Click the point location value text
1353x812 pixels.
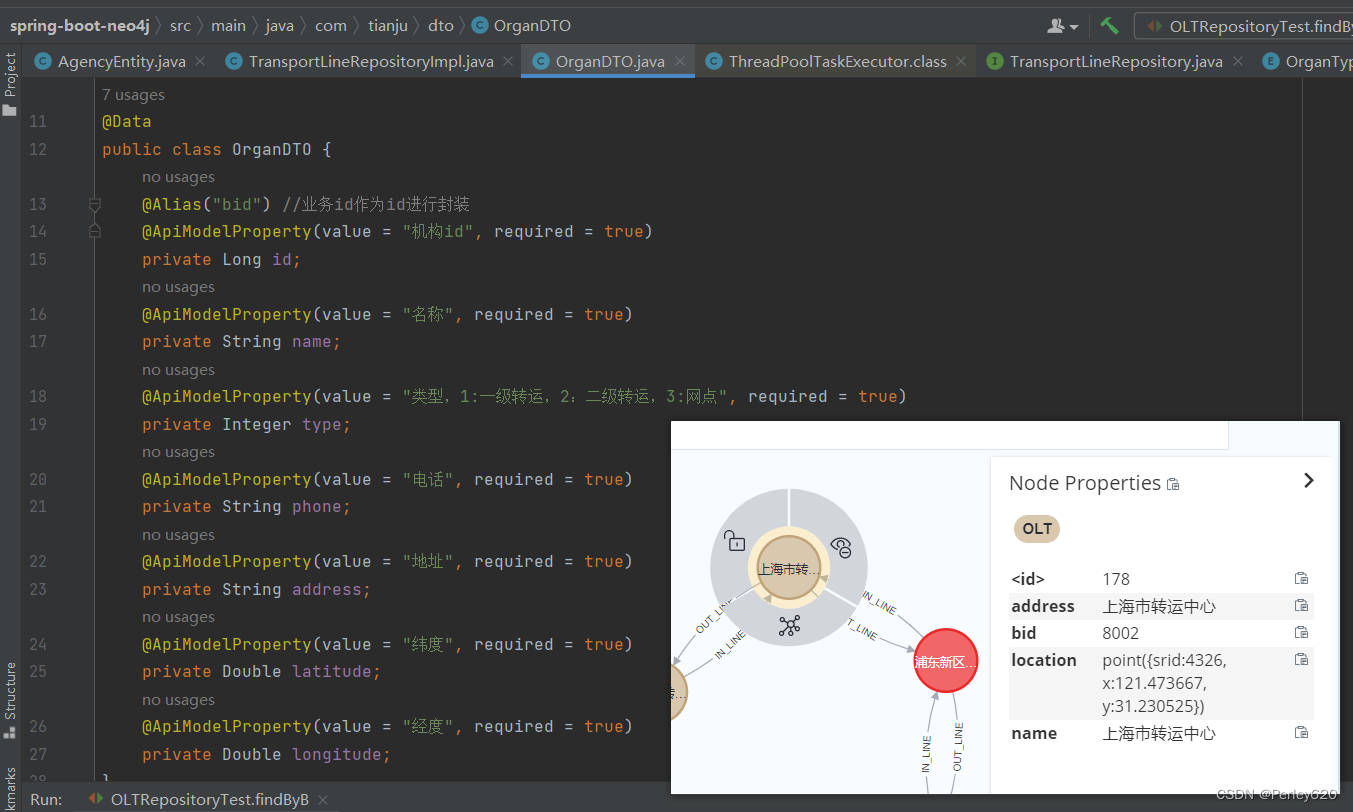(x=1165, y=683)
